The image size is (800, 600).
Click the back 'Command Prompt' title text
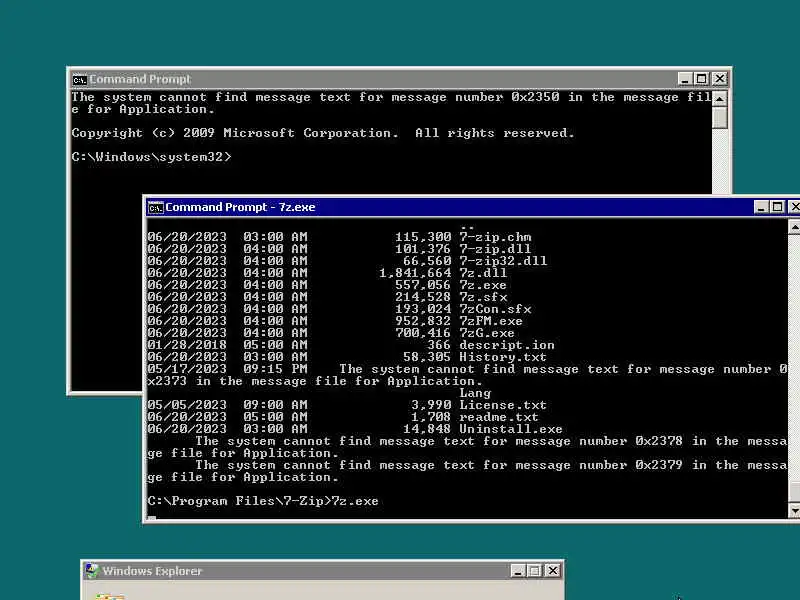pos(140,79)
